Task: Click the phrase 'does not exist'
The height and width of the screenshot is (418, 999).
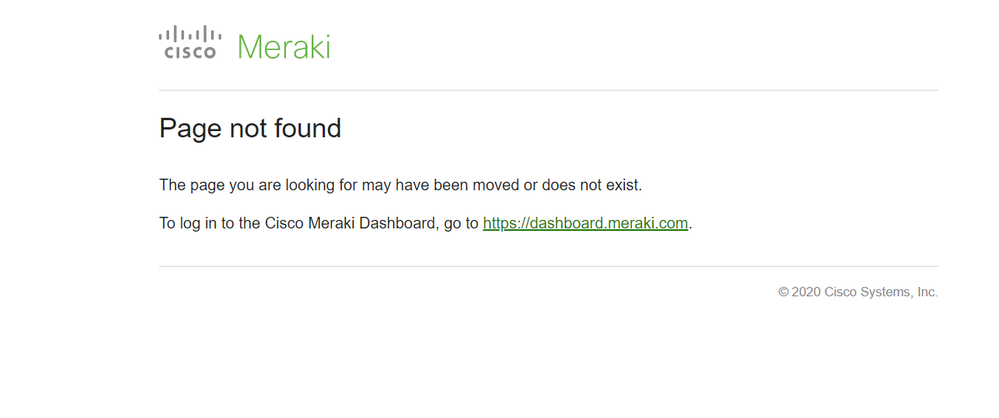Action: point(590,185)
